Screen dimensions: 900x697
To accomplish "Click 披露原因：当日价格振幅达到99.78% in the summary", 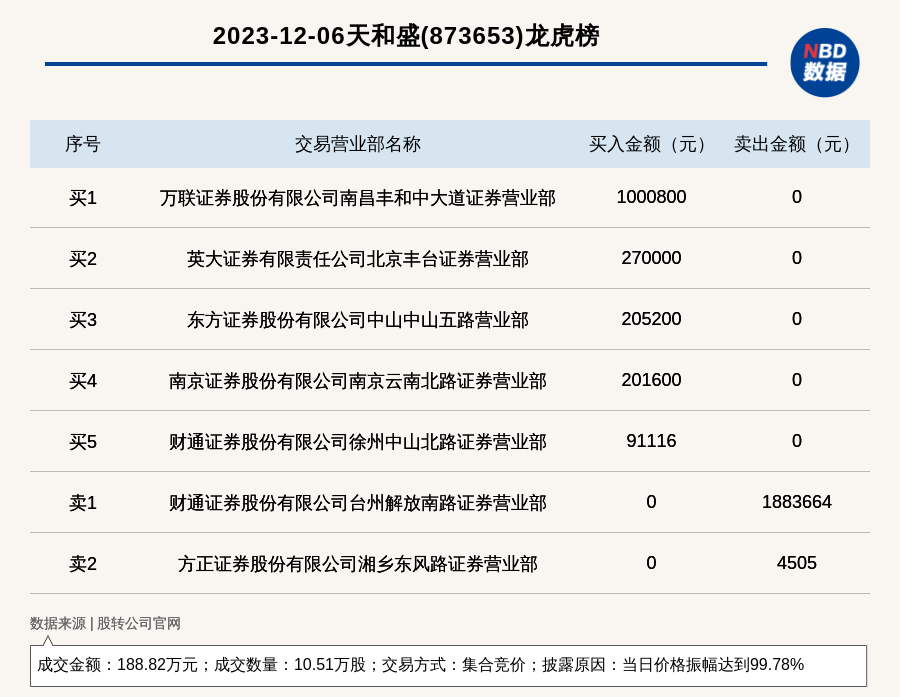I will (x=673, y=665).
